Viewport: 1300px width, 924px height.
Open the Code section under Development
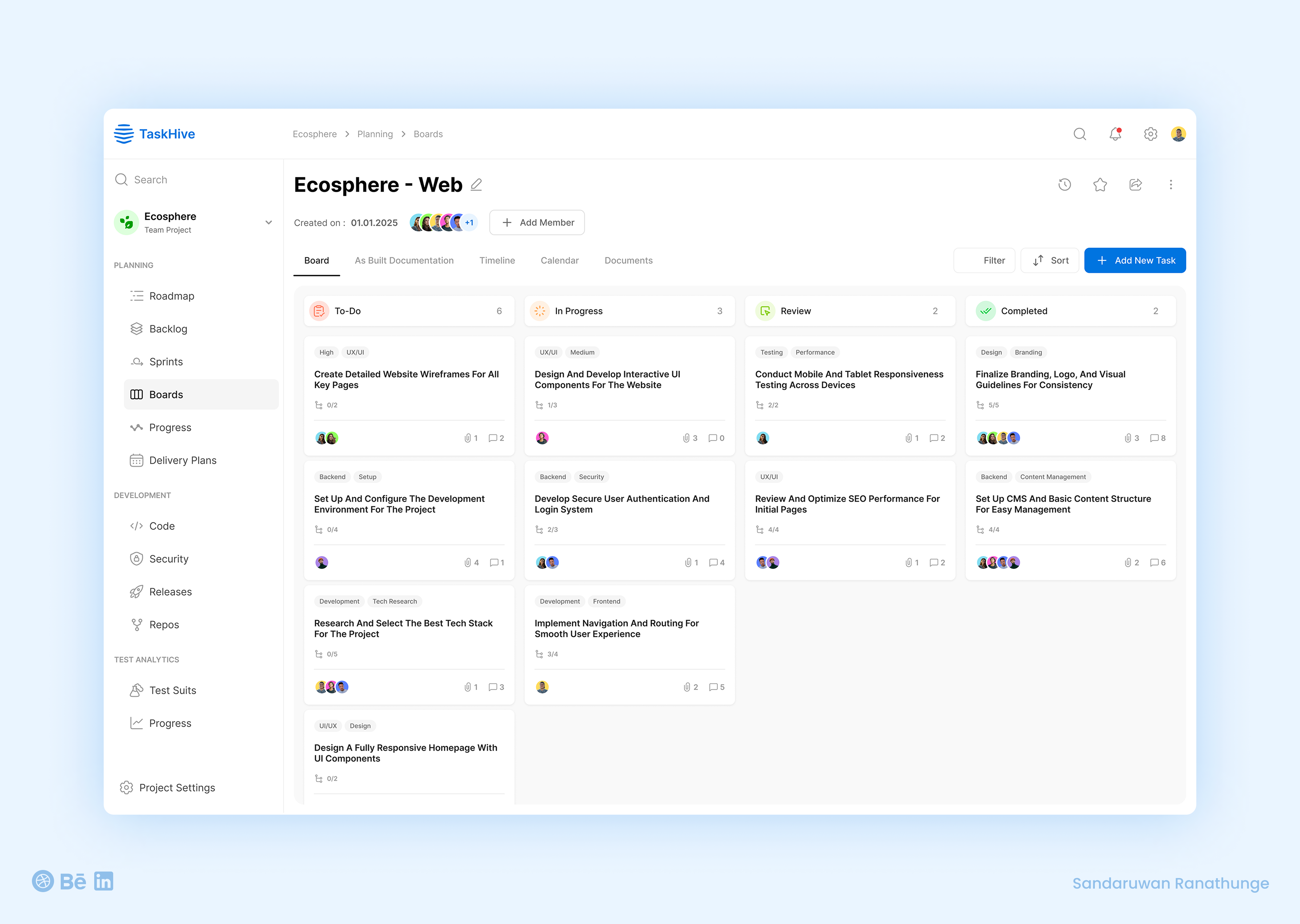(x=162, y=526)
